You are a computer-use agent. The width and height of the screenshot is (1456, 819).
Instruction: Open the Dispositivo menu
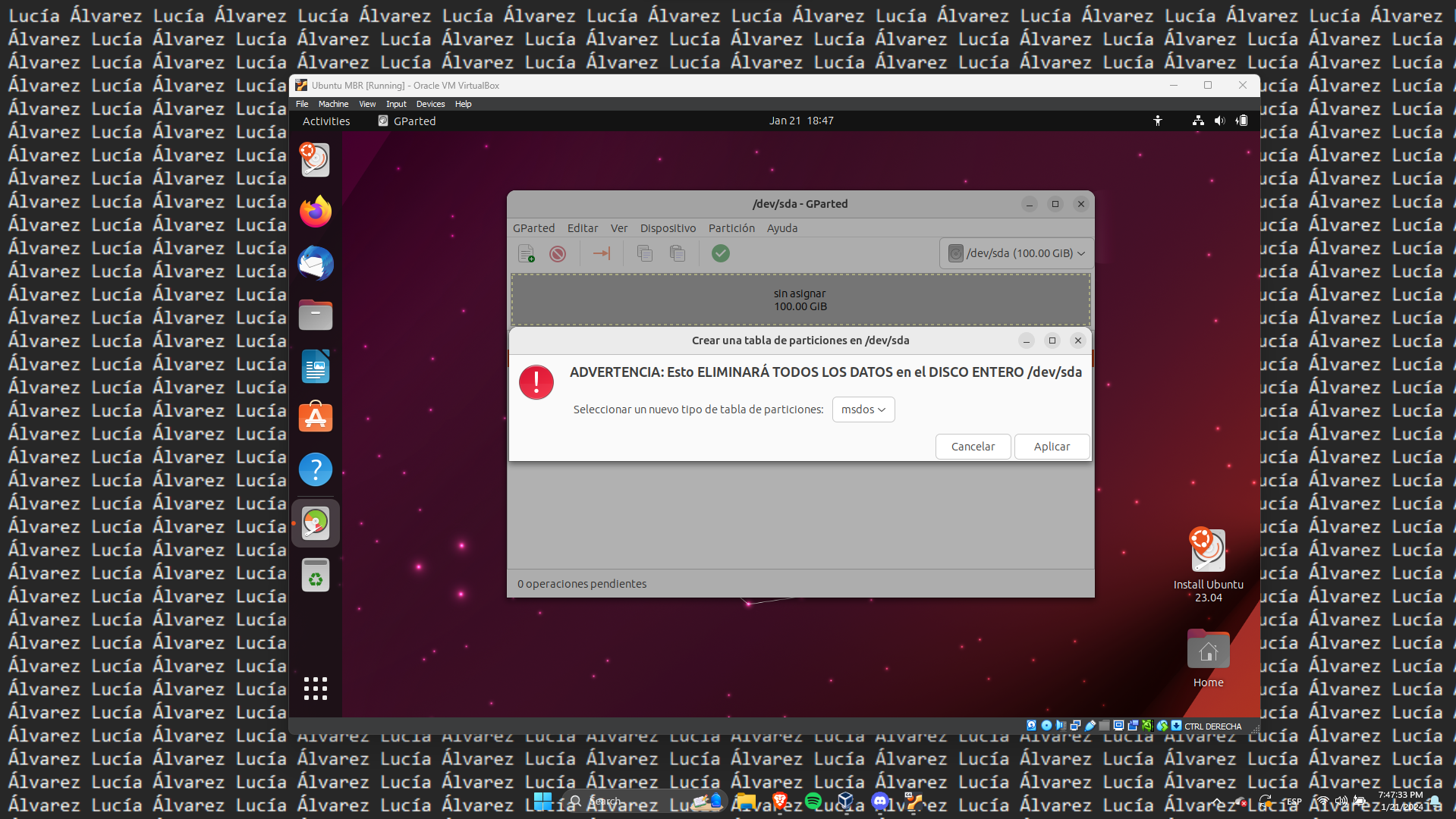pyautogui.click(x=668, y=228)
